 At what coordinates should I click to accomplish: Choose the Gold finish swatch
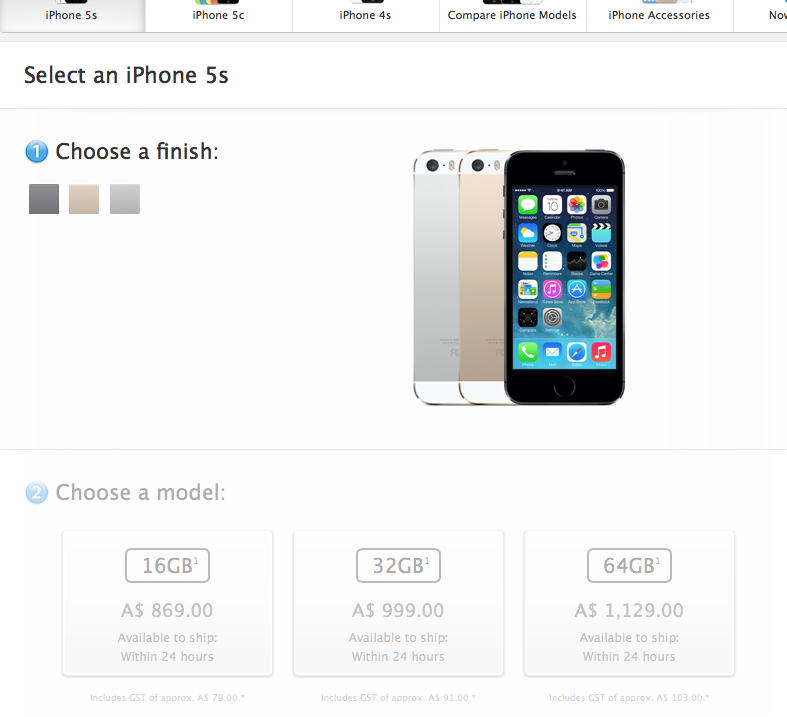[84, 199]
